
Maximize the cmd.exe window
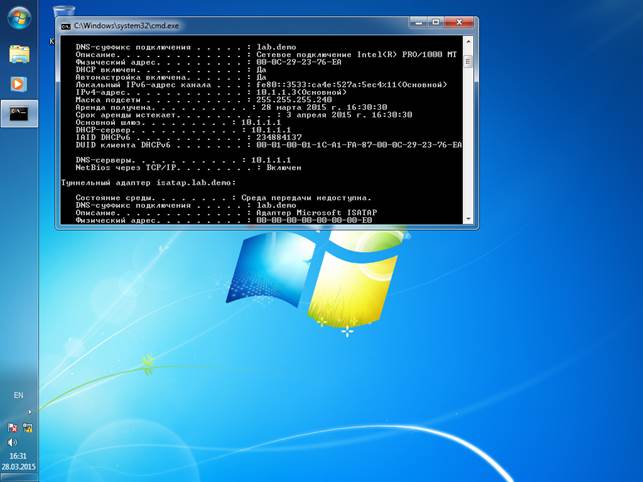pyautogui.click(x=436, y=23)
